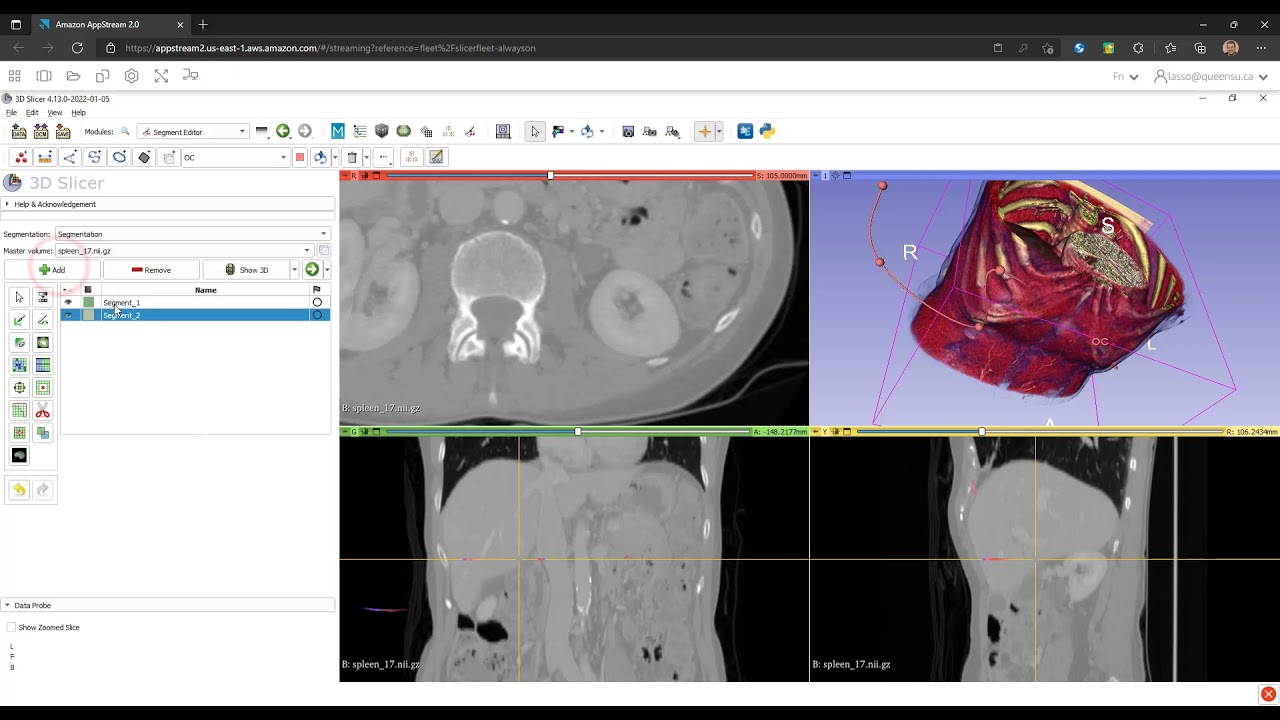Select the mouse pointer view-transform mode icon

pos(535,131)
